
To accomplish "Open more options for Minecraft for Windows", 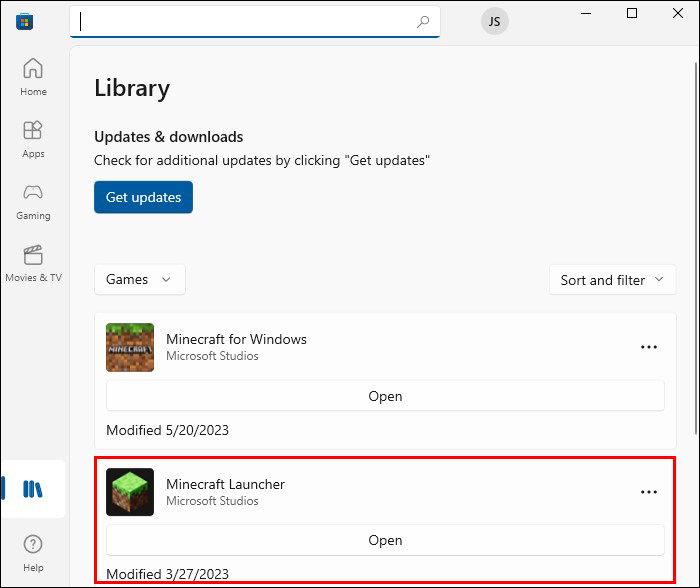I will pyautogui.click(x=648, y=347).
